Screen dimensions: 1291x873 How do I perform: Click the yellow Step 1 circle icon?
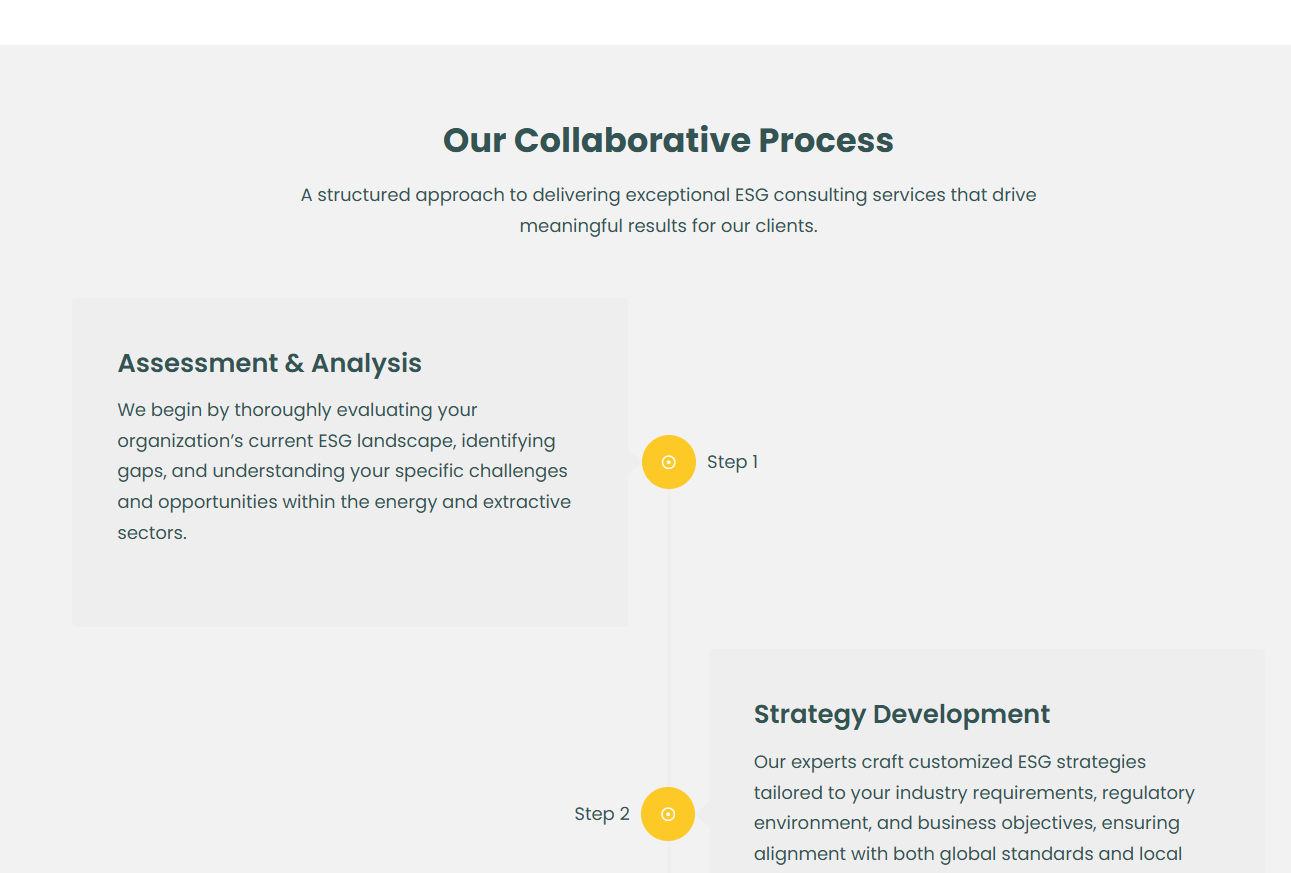pyautogui.click(x=668, y=462)
